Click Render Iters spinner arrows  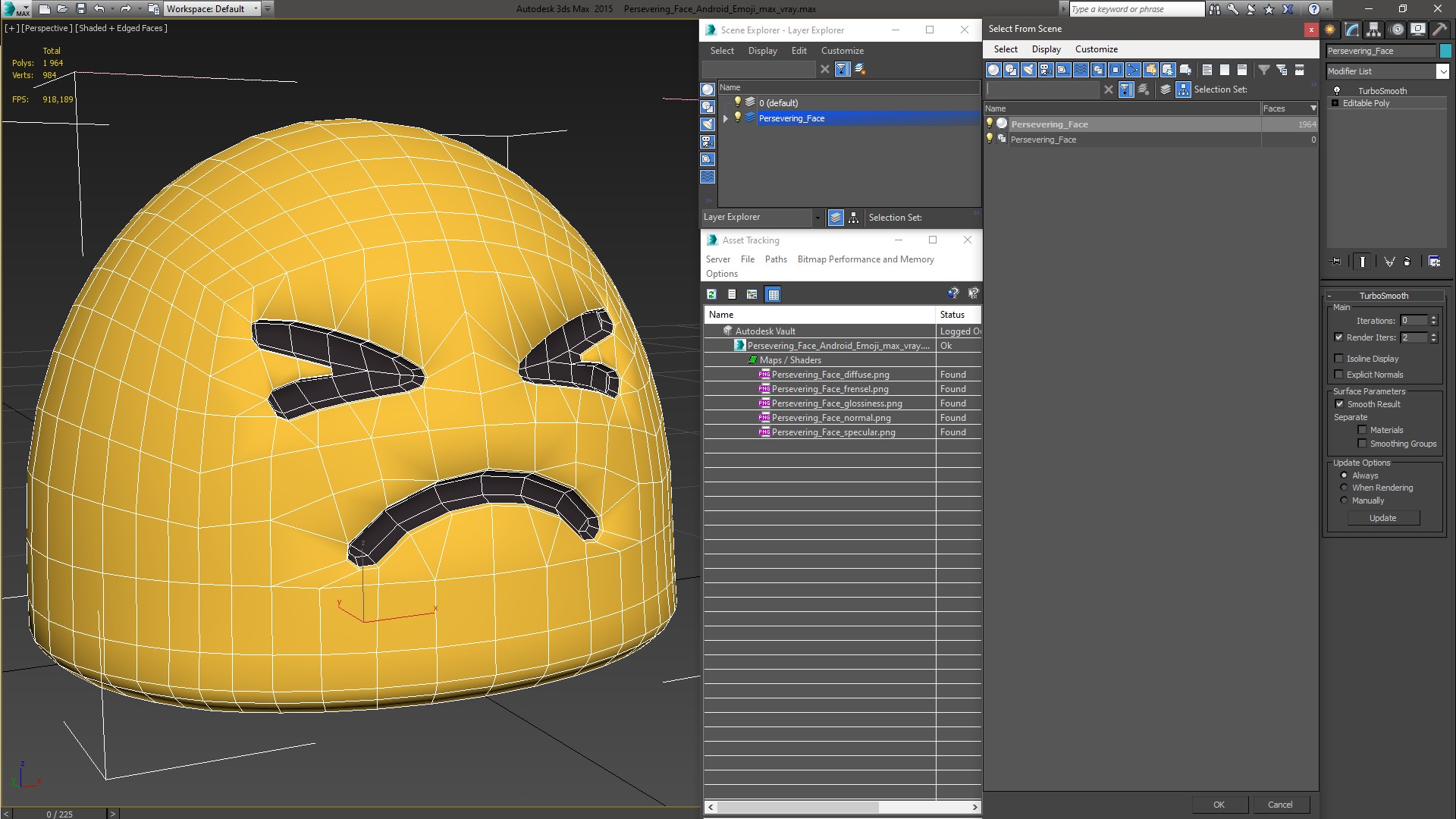(x=1433, y=337)
